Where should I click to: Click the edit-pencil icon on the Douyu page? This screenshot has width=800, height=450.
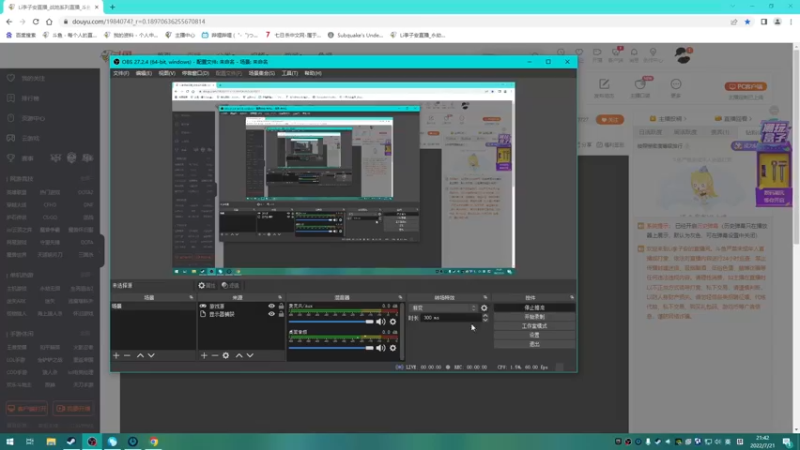coord(604,84)
